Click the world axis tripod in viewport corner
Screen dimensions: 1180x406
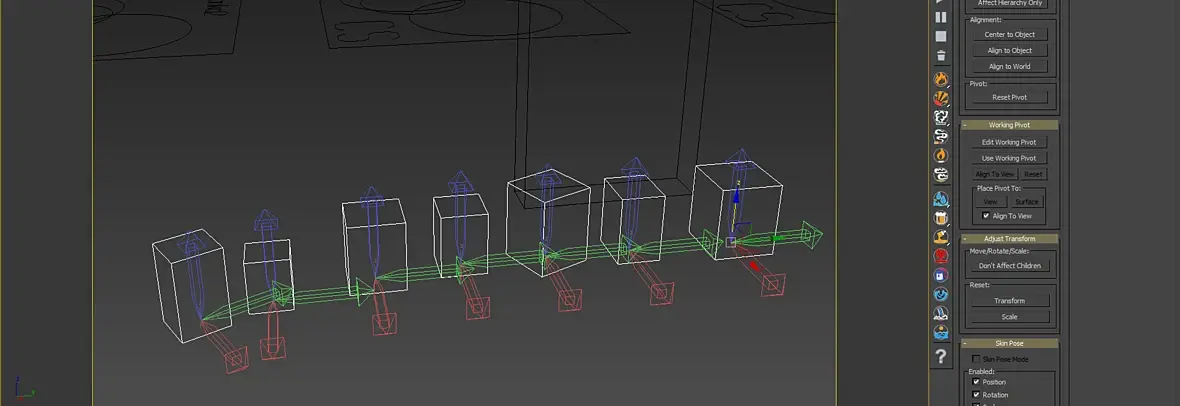[x=23, y=389]
